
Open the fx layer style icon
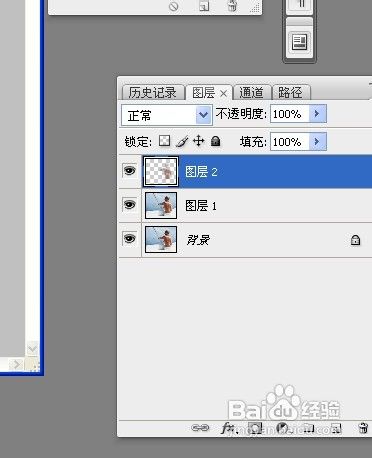(229, 428)
